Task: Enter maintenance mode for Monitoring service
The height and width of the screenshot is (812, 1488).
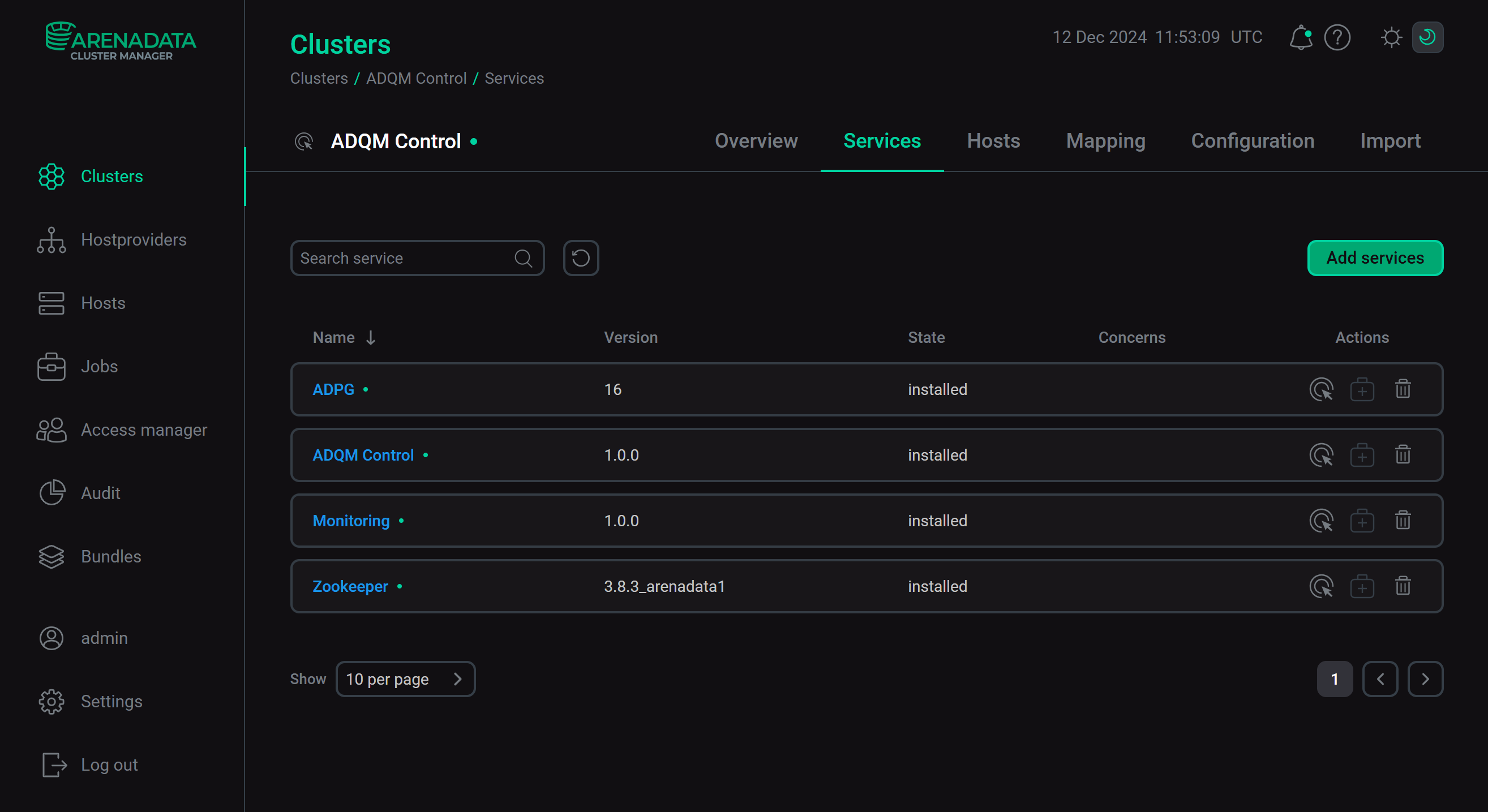Action: pos(1322,521)
